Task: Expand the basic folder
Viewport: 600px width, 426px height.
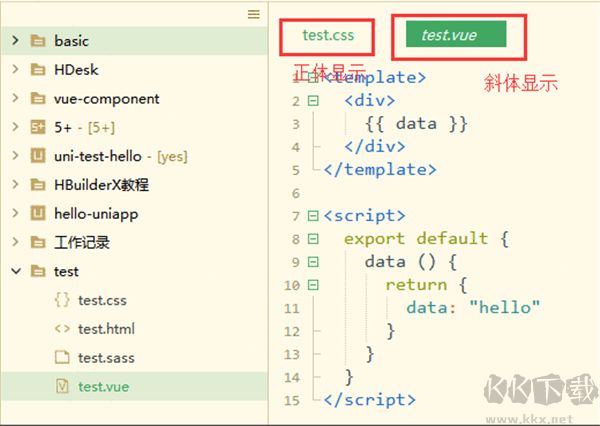Action: (x=15, y=41)
